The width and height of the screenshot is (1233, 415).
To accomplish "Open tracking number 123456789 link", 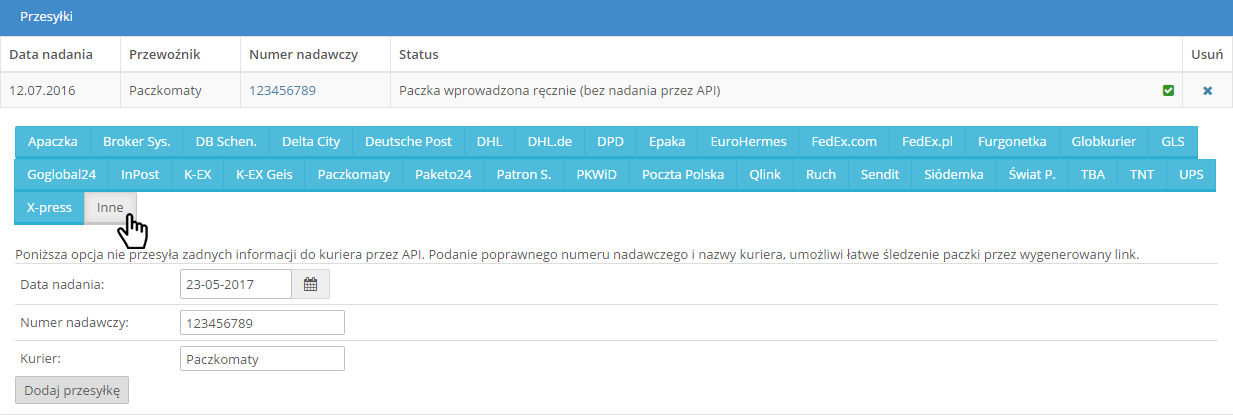I will click(283, 91).
